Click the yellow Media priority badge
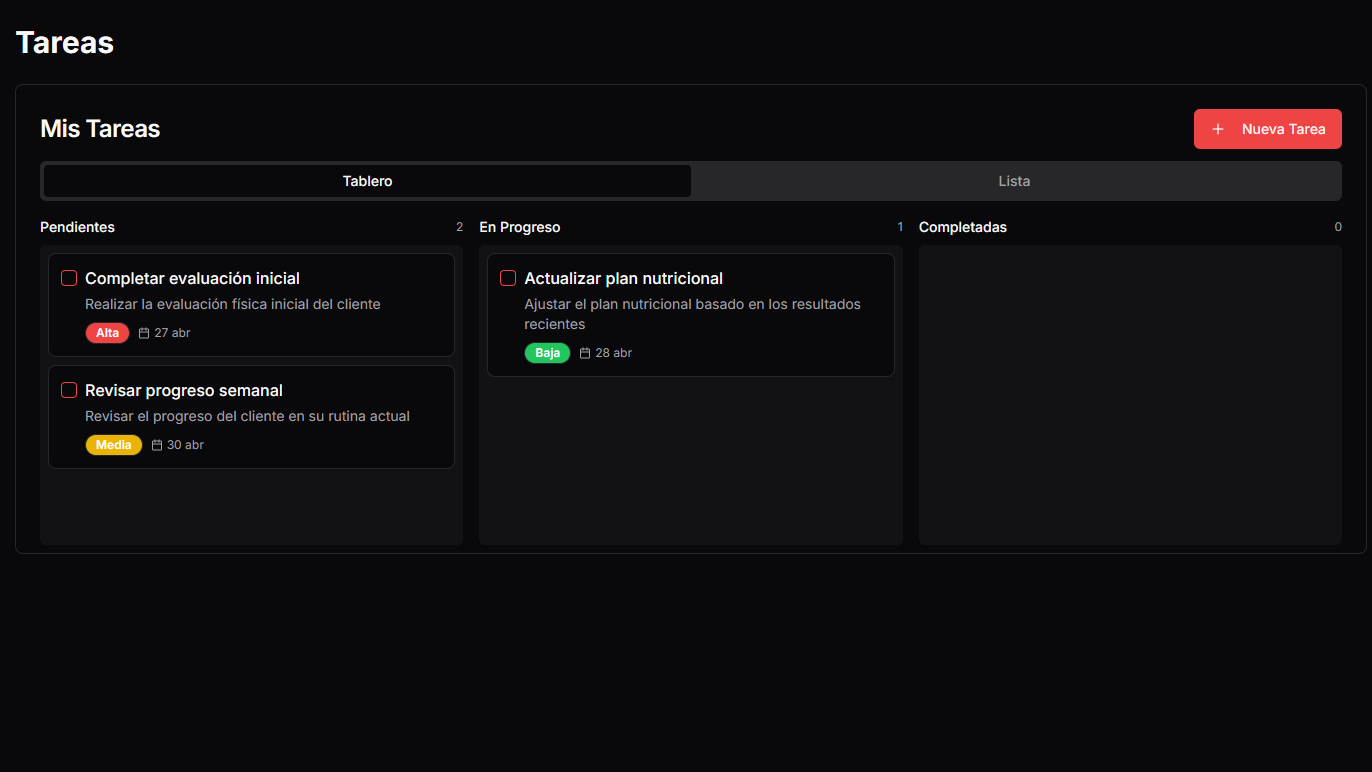The width and height of the screenshot is (1372, 772). pyautogui.click(x=113, y=445)
